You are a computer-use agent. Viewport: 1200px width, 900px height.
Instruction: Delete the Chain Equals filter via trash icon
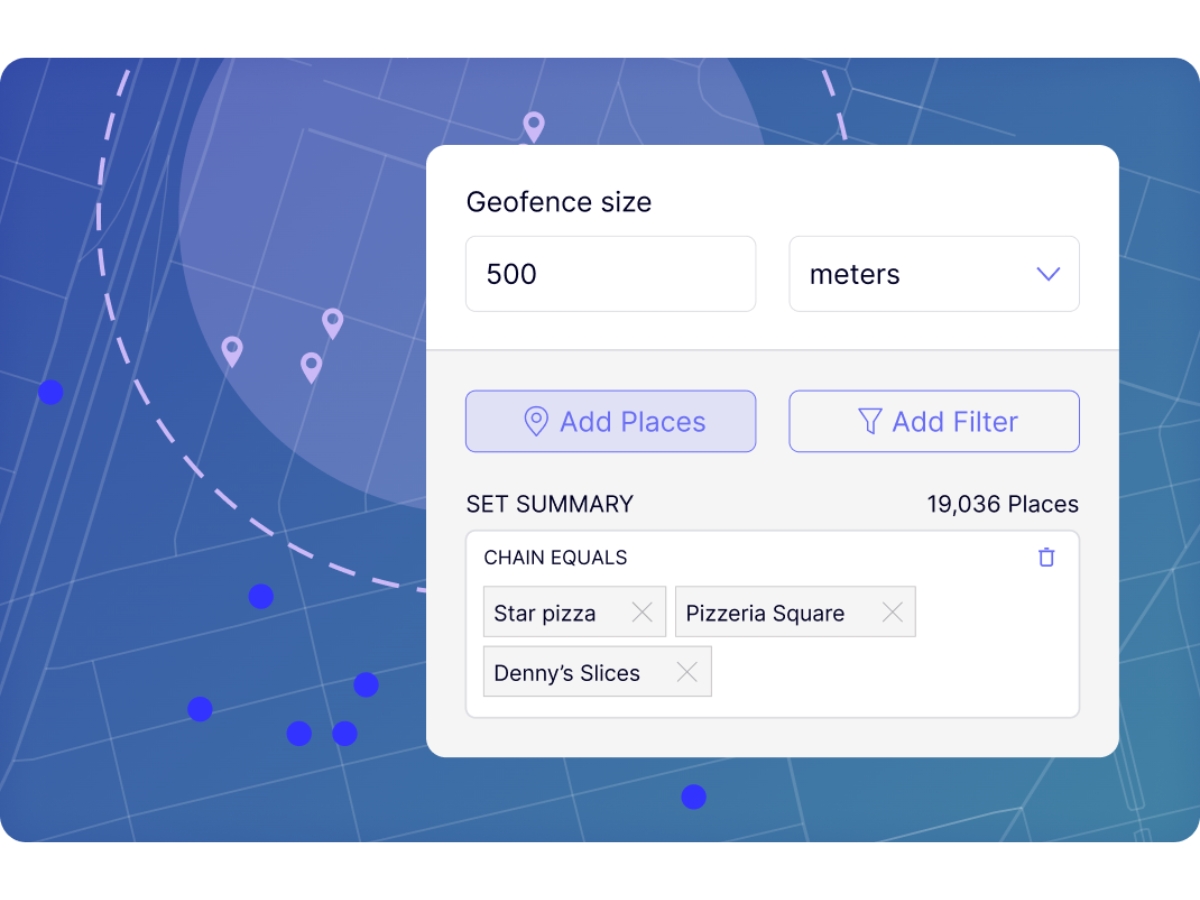[x=1046, y=557]
